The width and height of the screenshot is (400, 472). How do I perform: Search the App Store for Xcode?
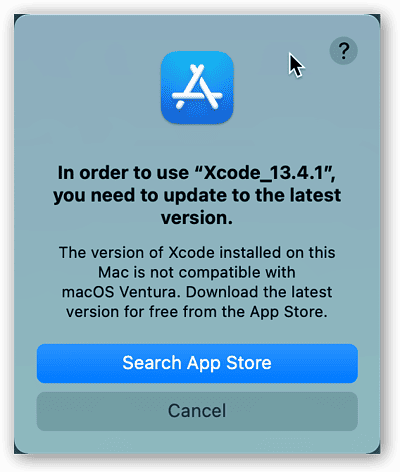tap(197, 363)
